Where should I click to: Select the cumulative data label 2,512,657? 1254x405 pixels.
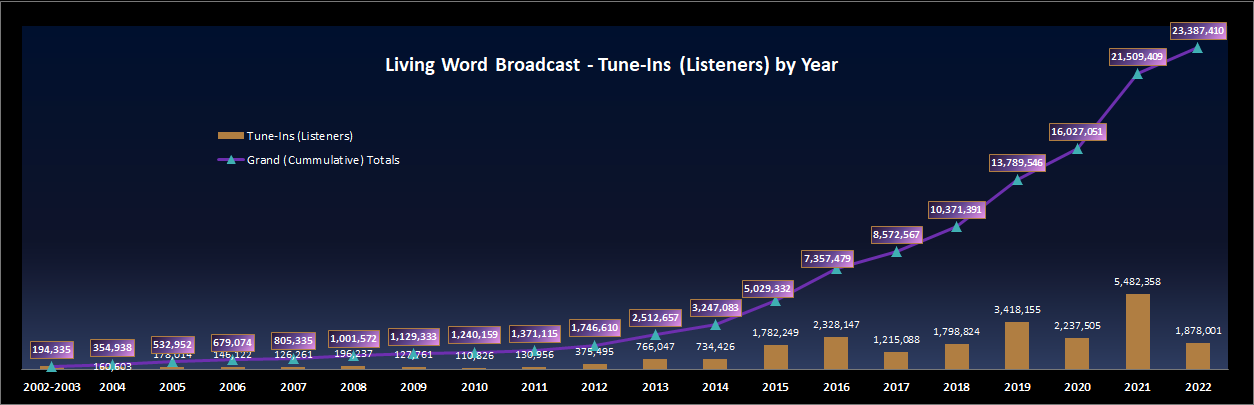(656, 319)
